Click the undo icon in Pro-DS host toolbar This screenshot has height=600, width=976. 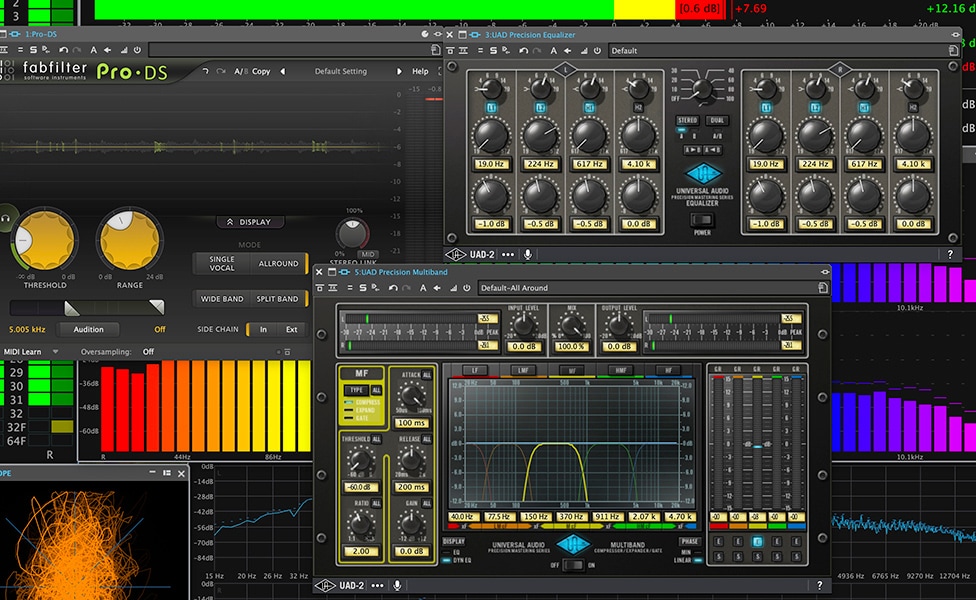[x=63, y=50]
